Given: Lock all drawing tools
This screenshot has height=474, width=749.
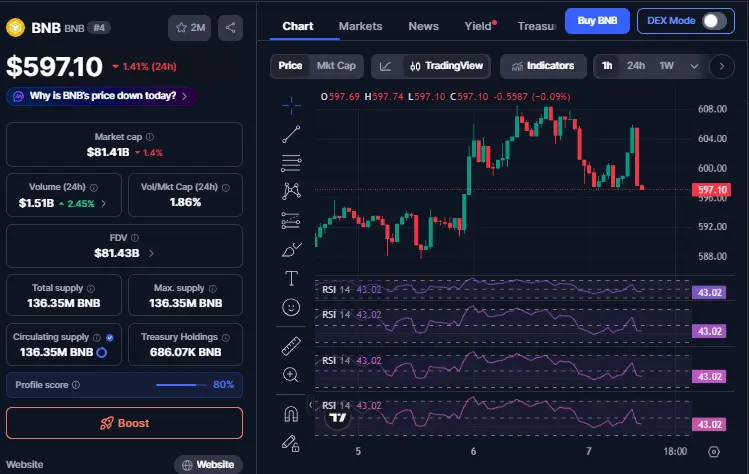Looking at the screenshot, I should tap(290, 443).
